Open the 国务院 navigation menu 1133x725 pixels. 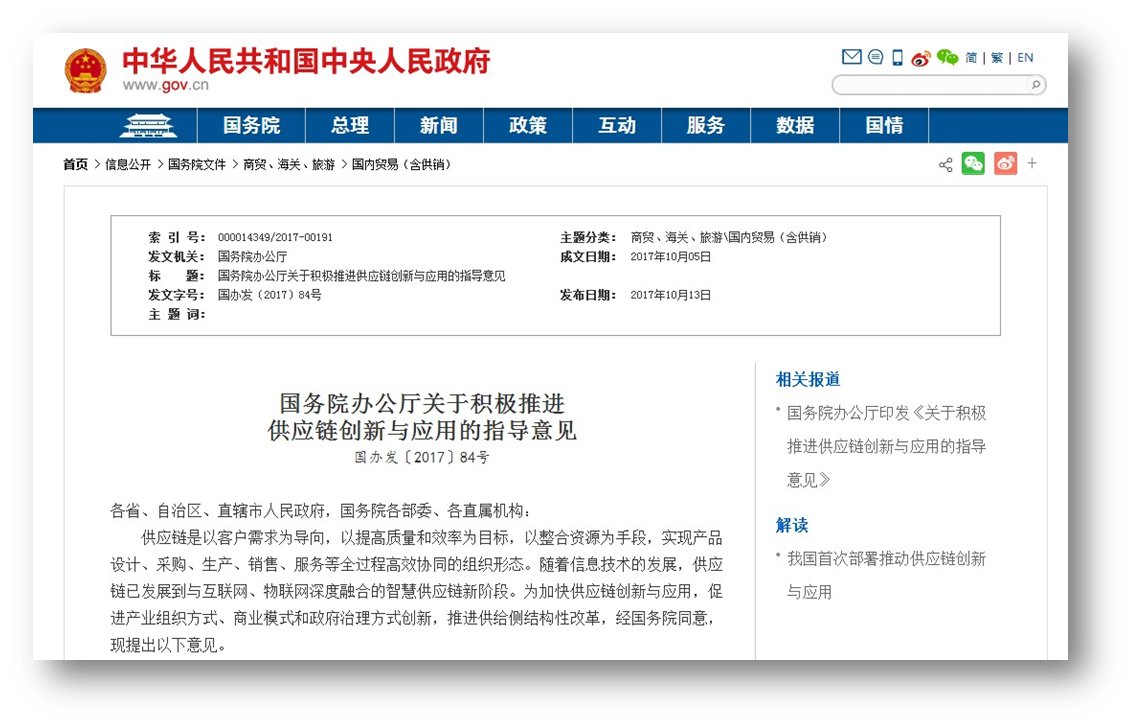[x=251, y=126]
